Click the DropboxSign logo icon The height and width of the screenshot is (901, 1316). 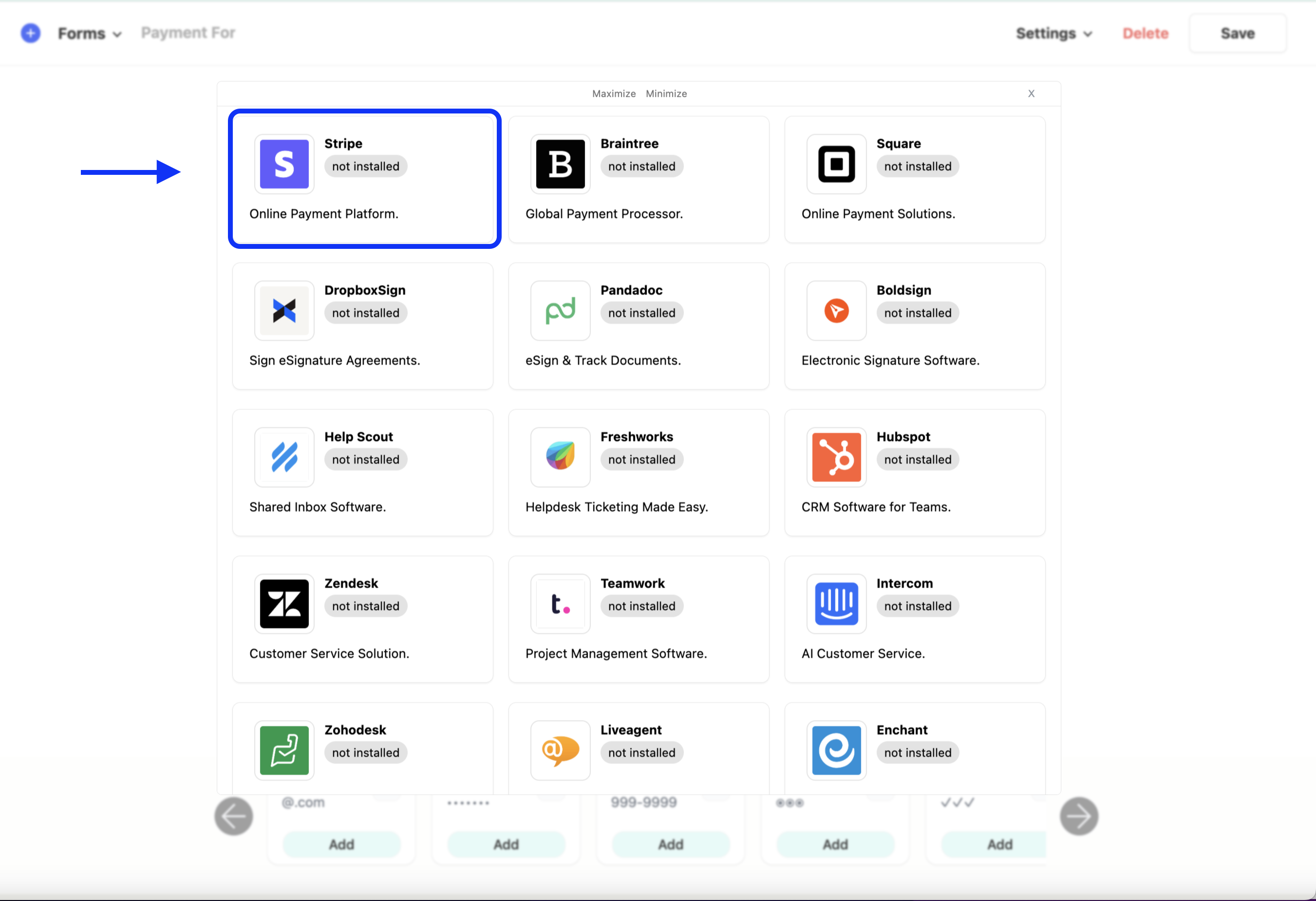pyautogui.click(x=284, y=310)
